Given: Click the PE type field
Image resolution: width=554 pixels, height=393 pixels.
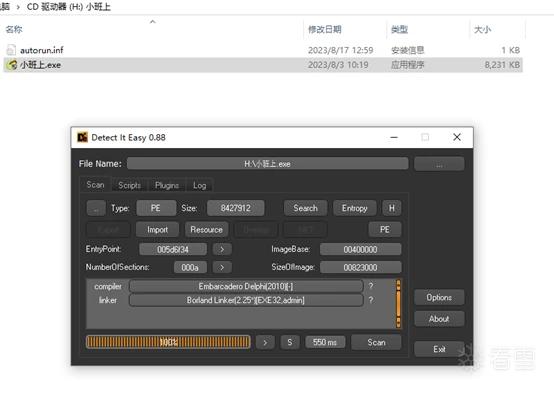Looking at the screenshot, I should [x=156, y=208].
